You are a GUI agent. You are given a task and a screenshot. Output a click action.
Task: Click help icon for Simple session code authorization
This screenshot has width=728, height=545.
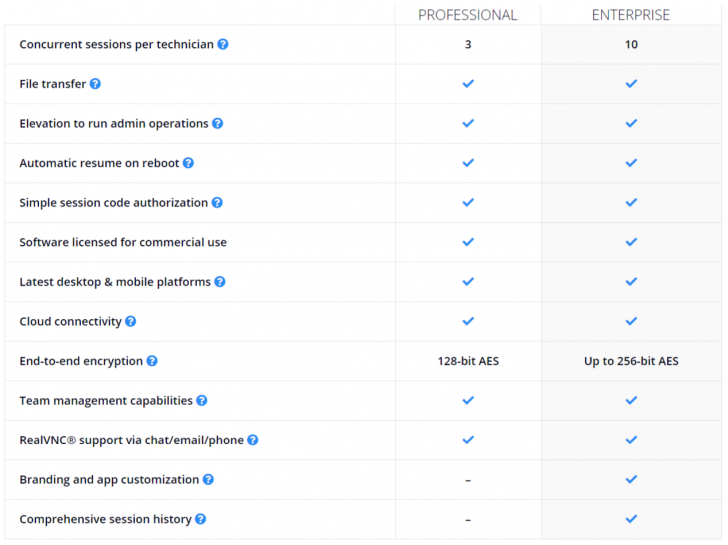point(217,203)
